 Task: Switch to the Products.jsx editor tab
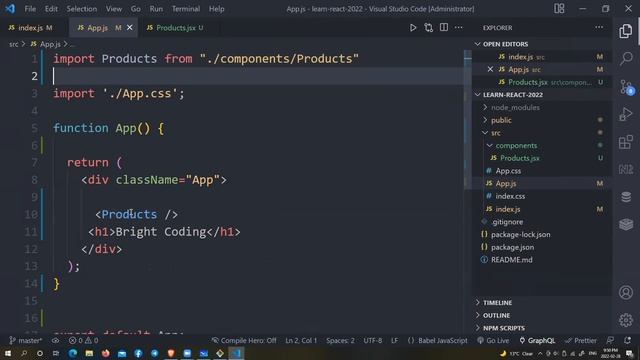176,28
